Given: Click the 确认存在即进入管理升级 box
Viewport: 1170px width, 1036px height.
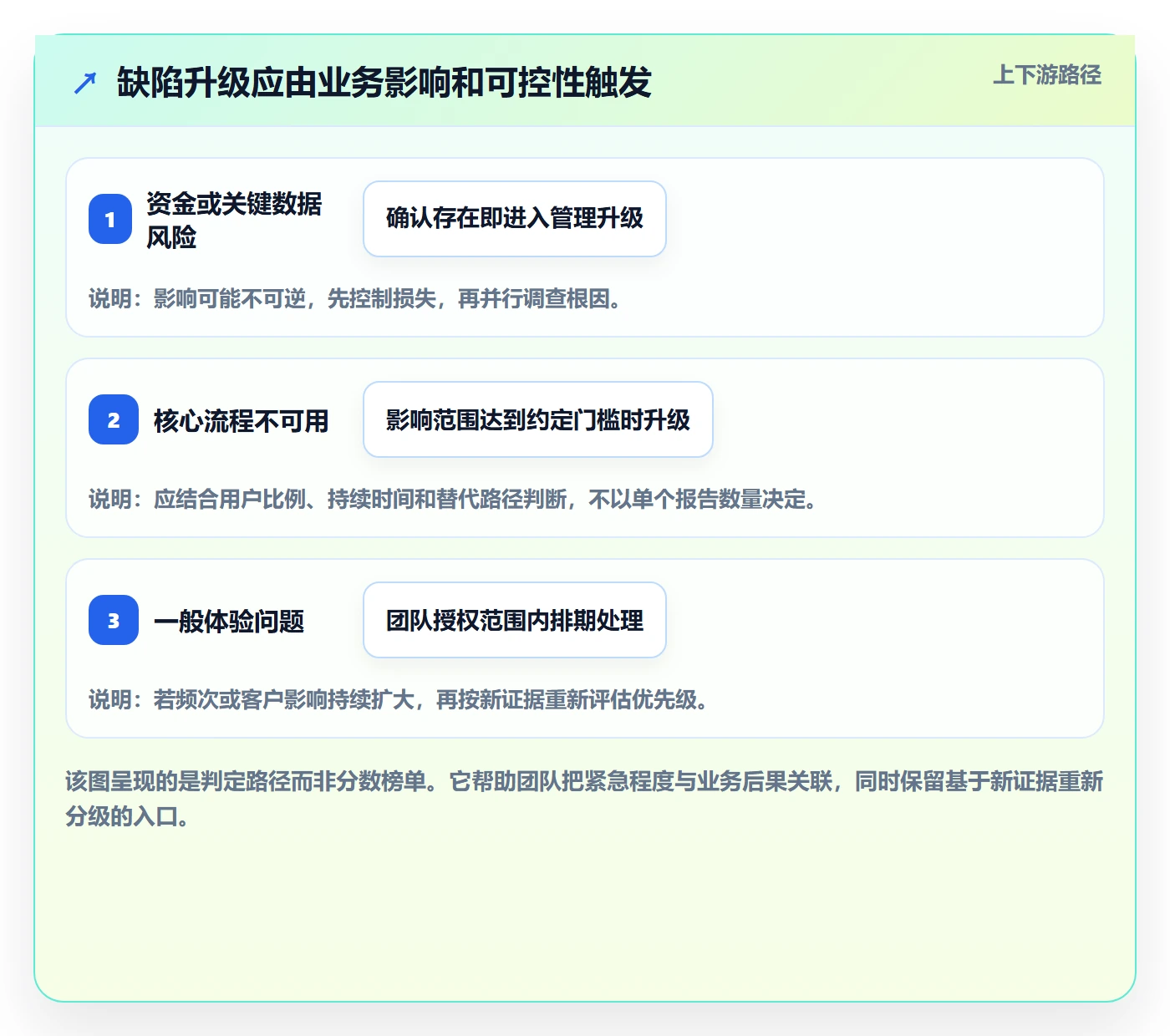Looking at the screenshot, I should click(515, 219).
